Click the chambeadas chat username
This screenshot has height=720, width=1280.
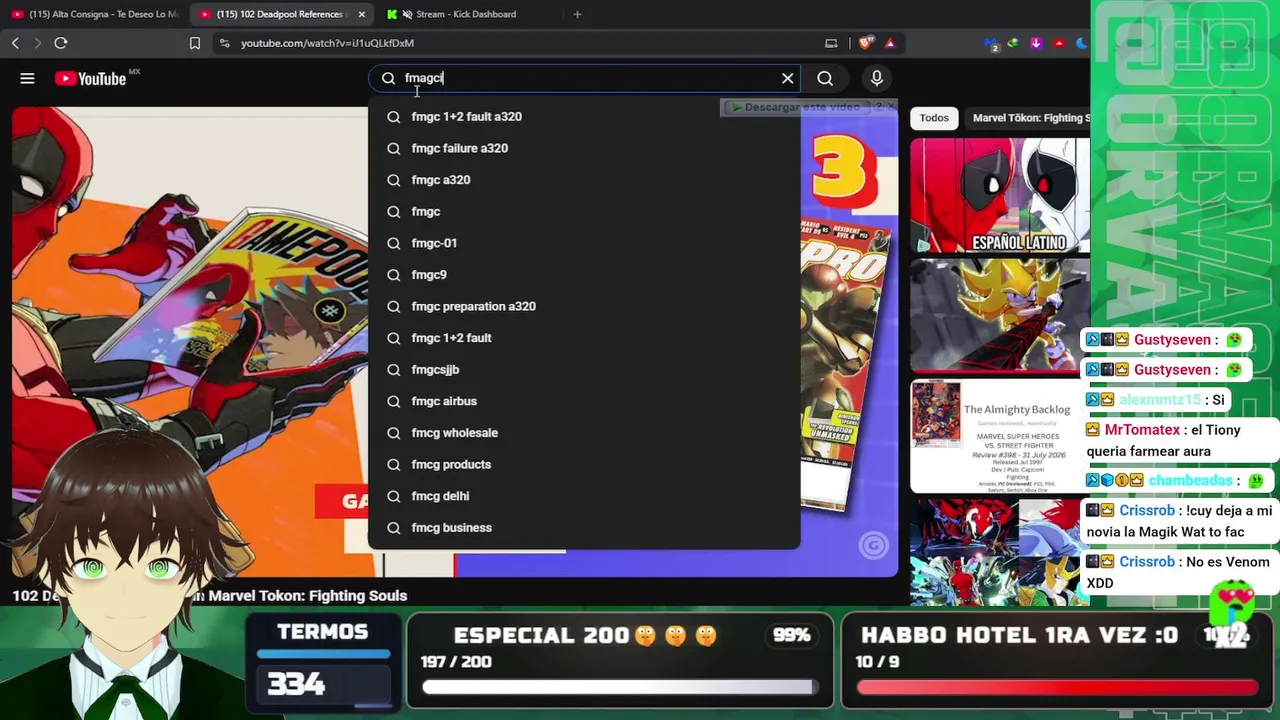1190,480
